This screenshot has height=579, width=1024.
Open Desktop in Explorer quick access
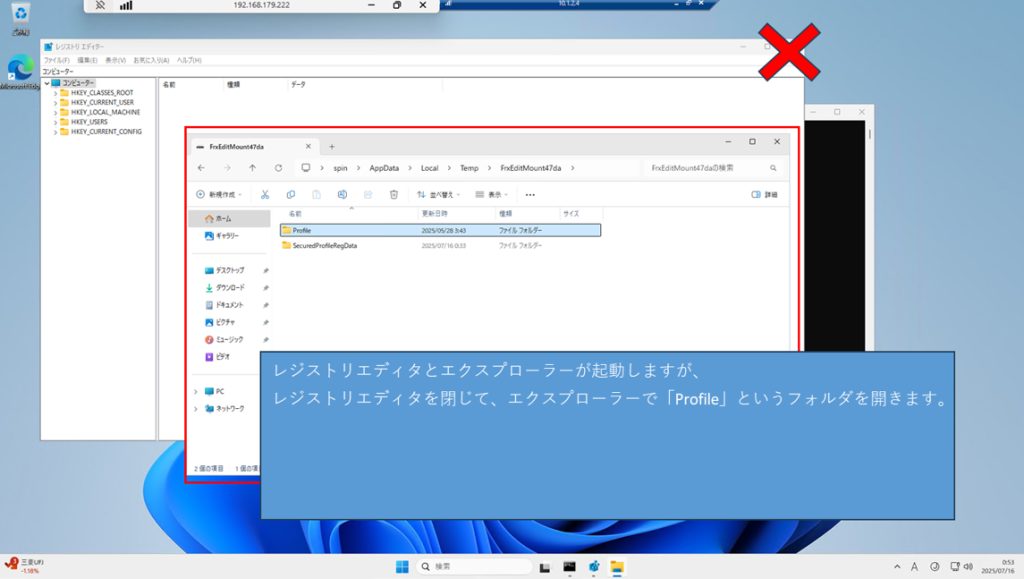[x=229, y=270]
